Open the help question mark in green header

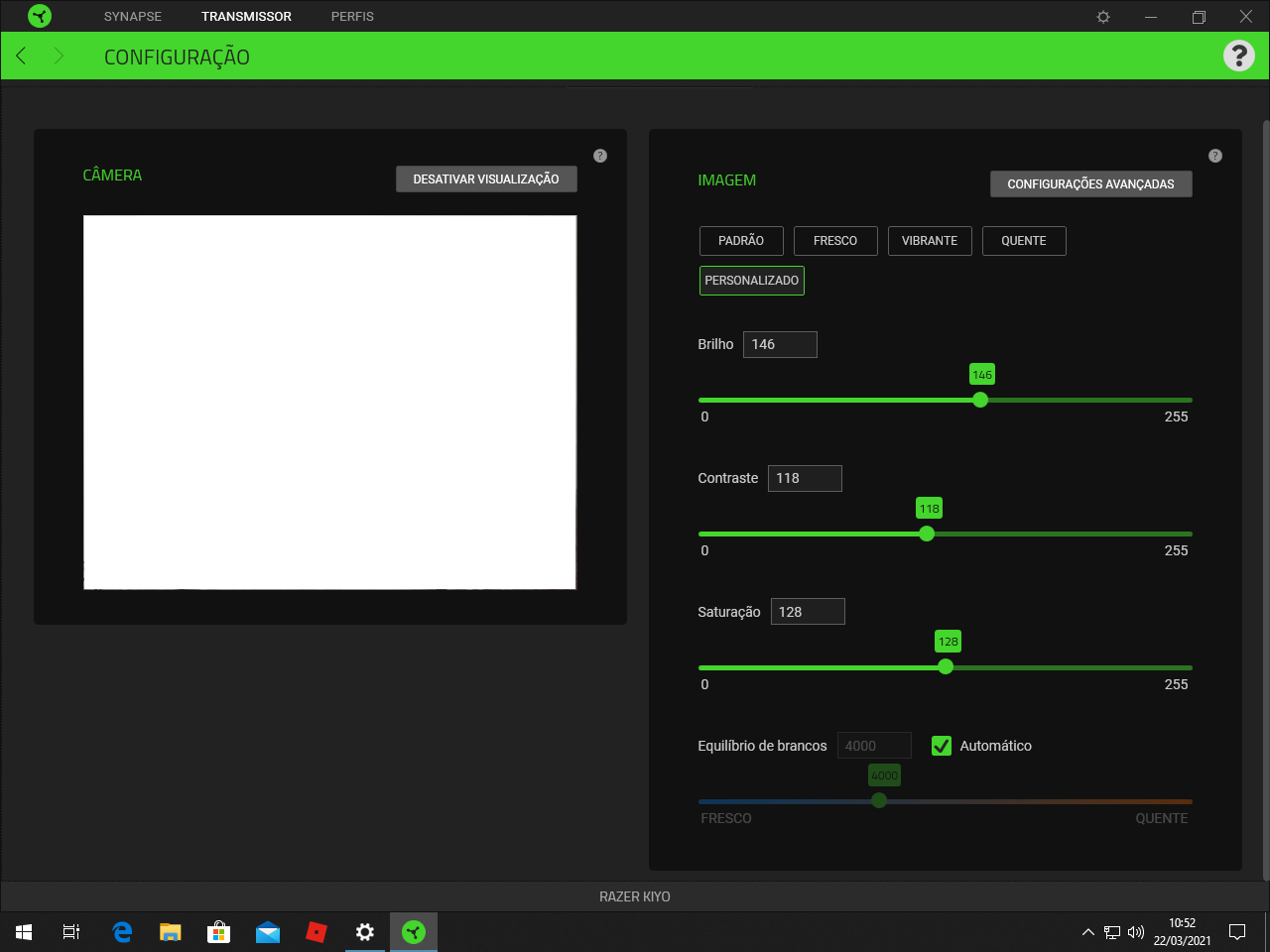[x=1239, y=56]
